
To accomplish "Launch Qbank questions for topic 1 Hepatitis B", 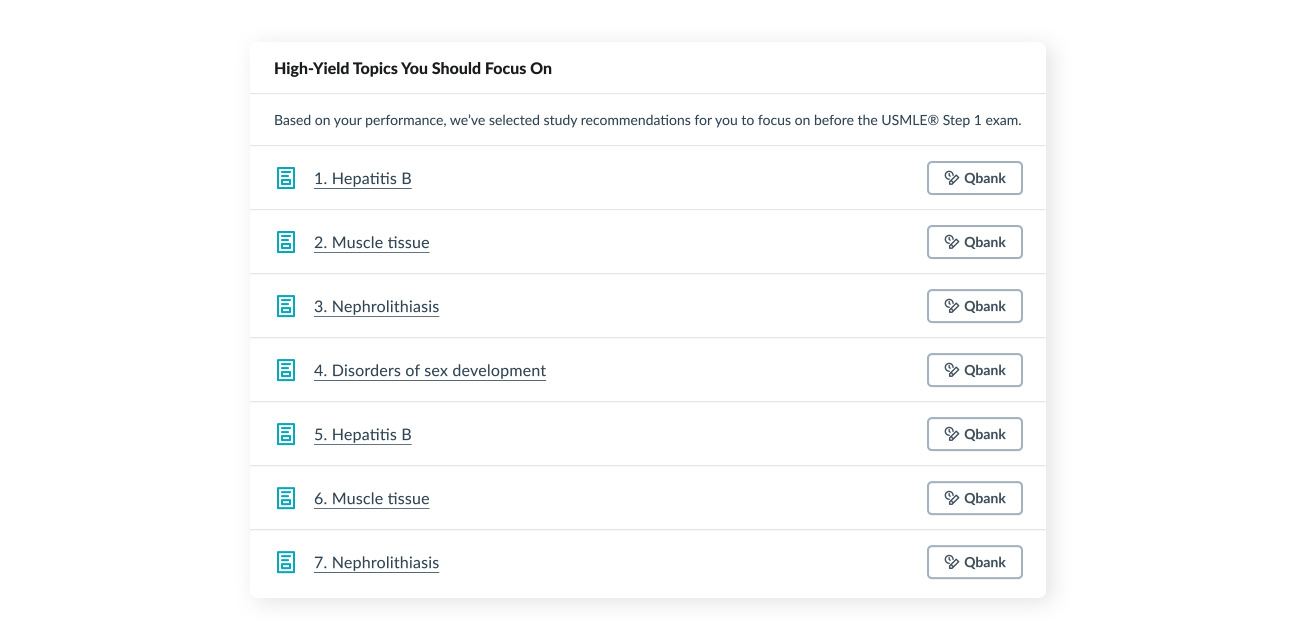I will pyautogui.click(x=974, y=178).
